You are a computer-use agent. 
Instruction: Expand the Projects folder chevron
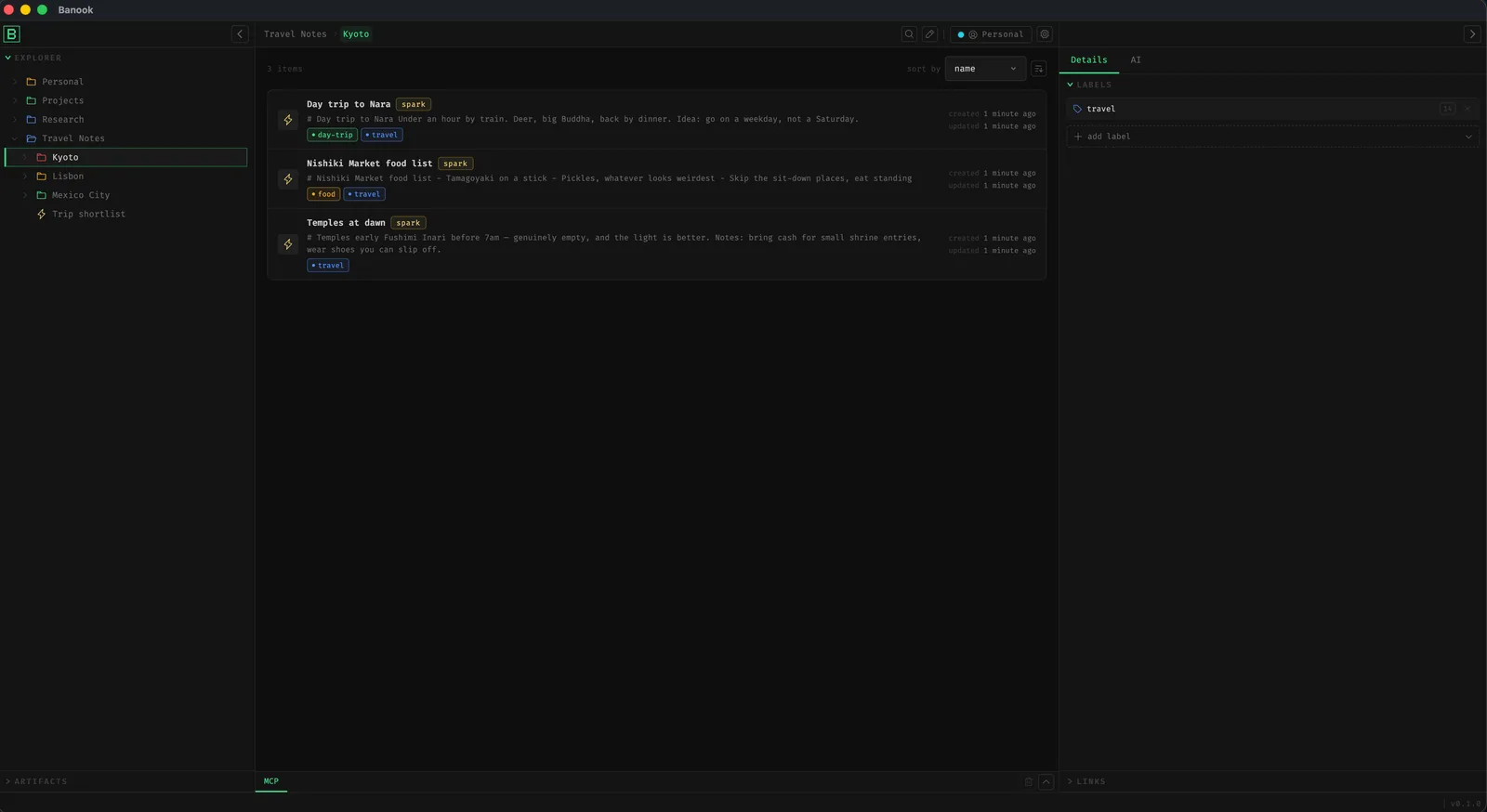[15, 100]
